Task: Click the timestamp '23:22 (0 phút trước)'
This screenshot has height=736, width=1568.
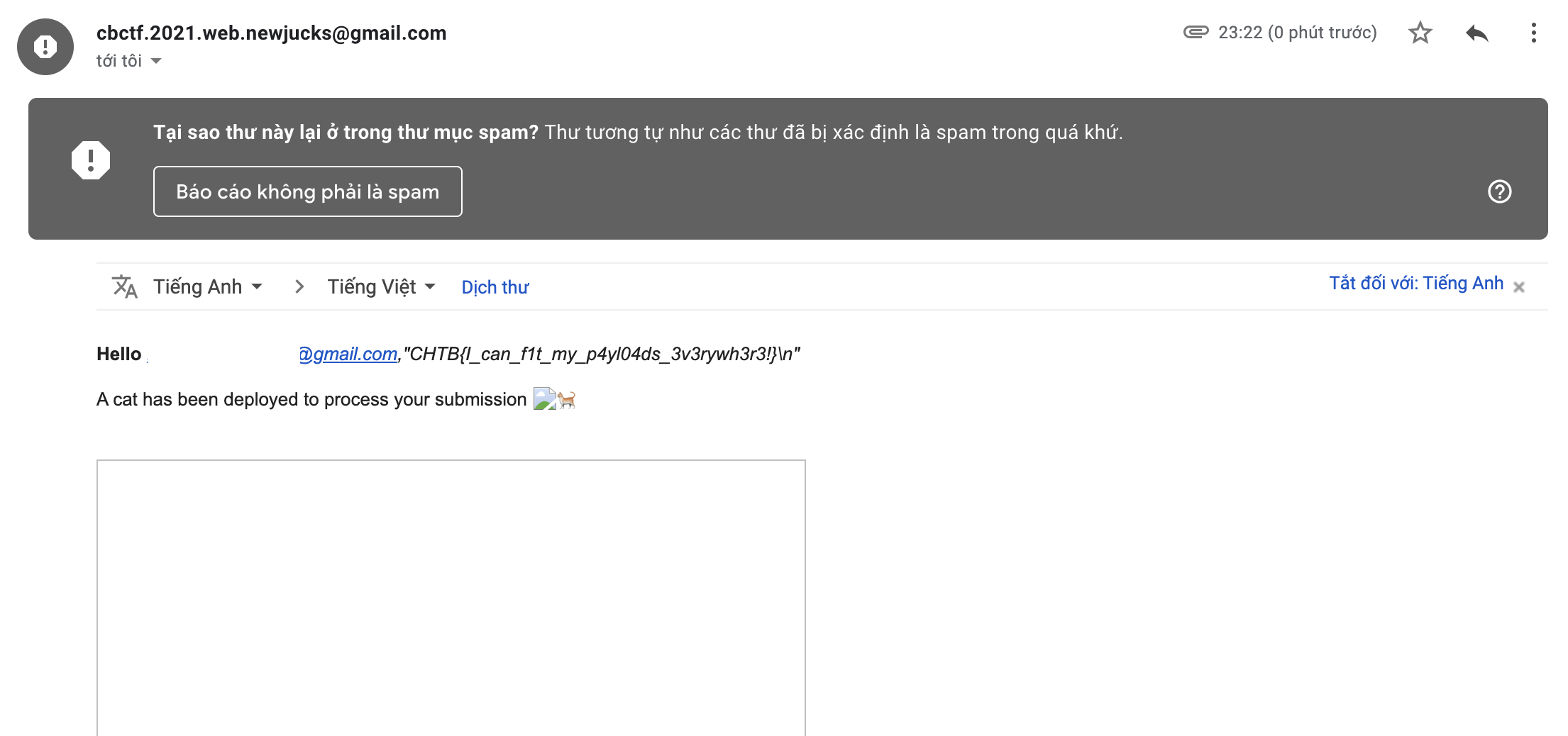Action: (1298, 33)
